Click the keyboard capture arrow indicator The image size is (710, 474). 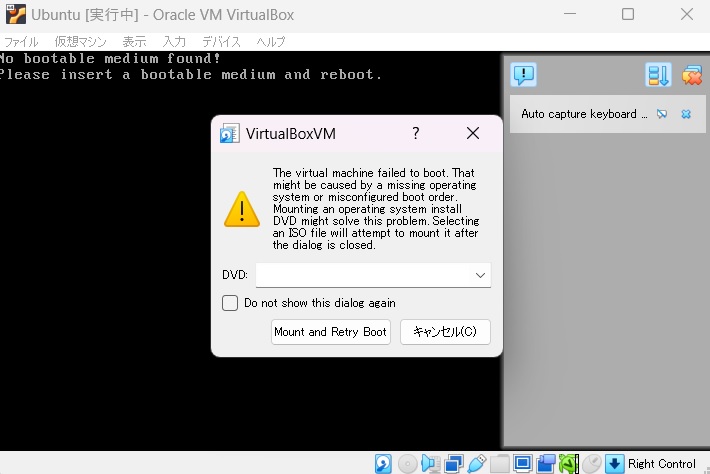click(615, 464)
